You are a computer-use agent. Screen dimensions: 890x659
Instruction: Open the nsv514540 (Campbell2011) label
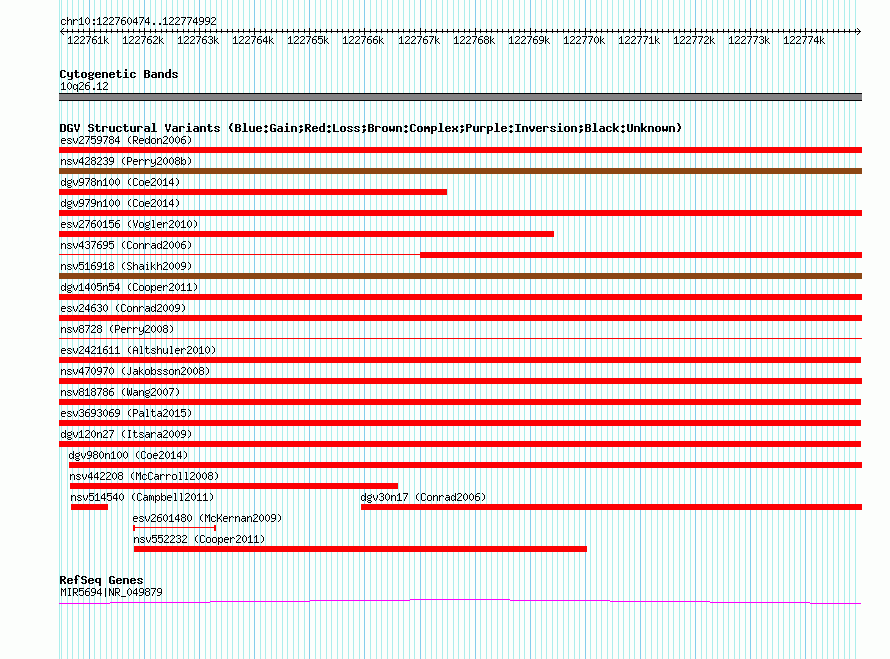(x=142, y=497)
